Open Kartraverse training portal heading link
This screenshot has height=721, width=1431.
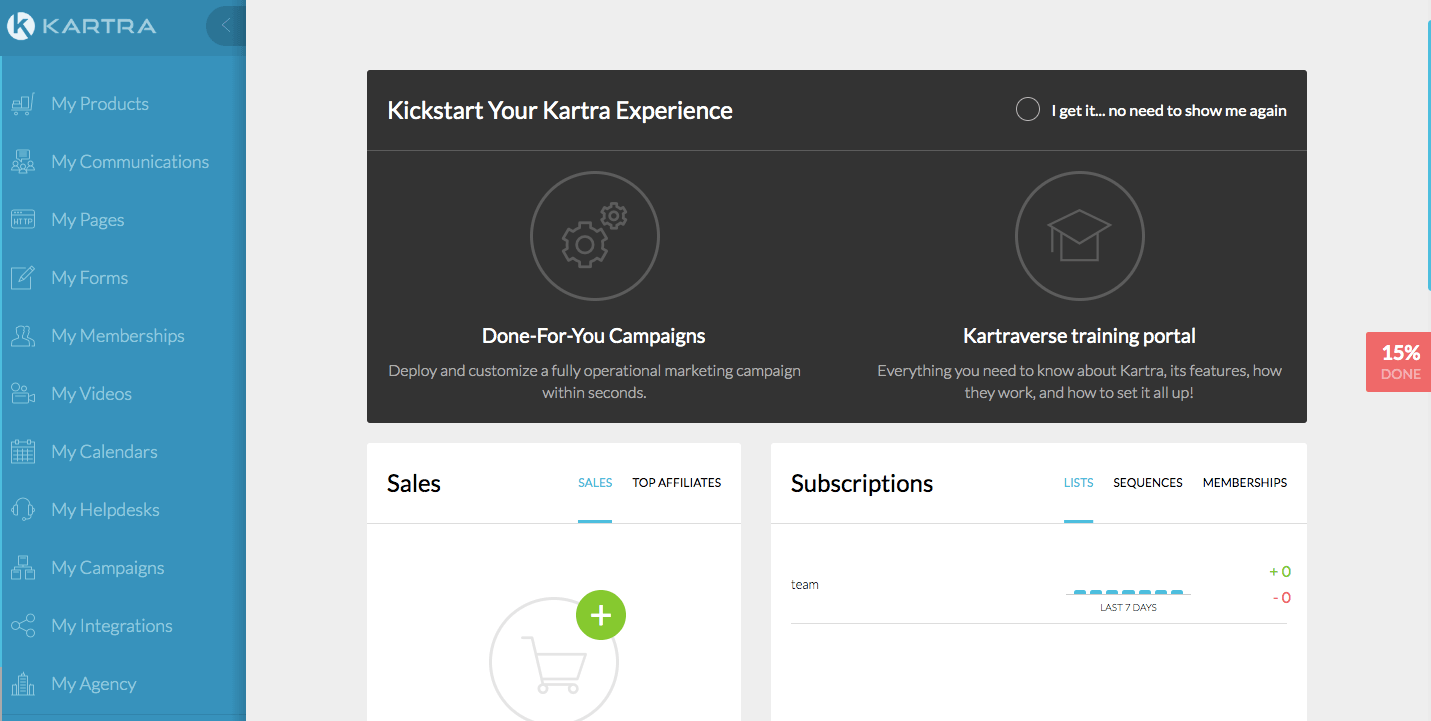pos(1079,336)
